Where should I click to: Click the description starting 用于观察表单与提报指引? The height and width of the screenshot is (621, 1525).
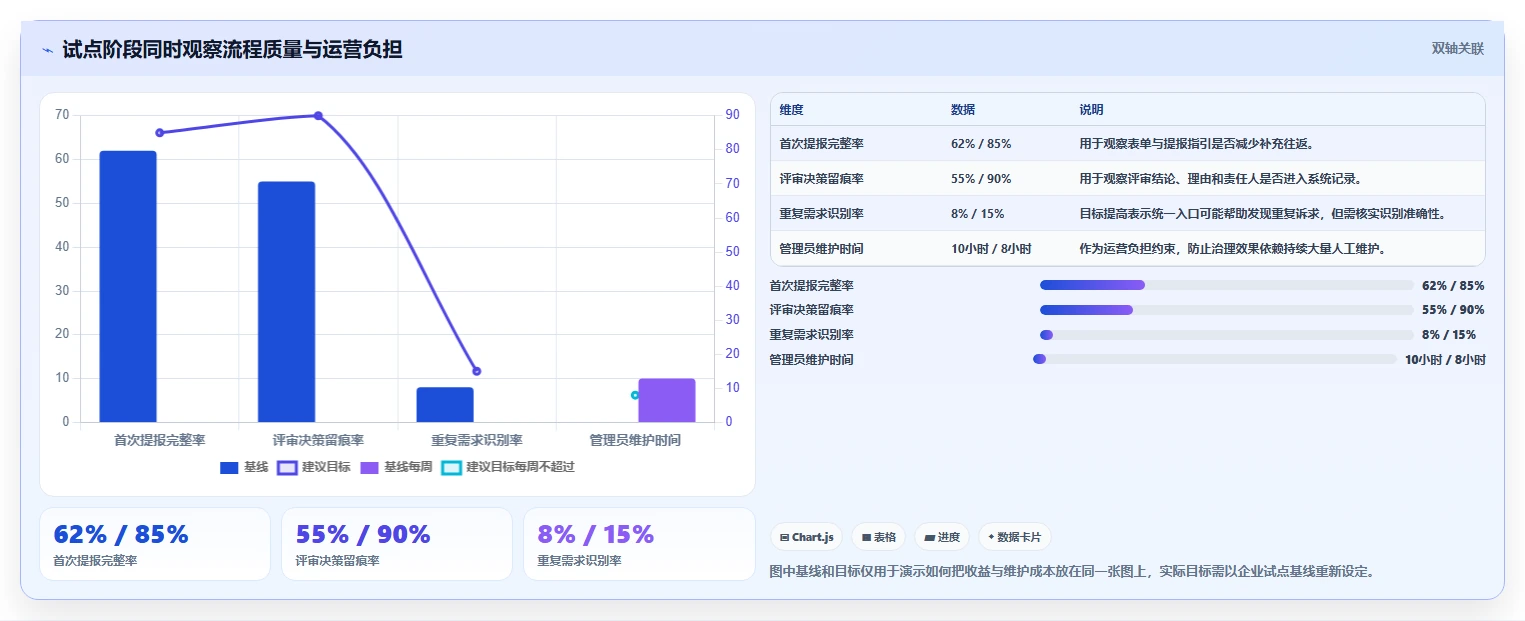[x=1197, y=144]
